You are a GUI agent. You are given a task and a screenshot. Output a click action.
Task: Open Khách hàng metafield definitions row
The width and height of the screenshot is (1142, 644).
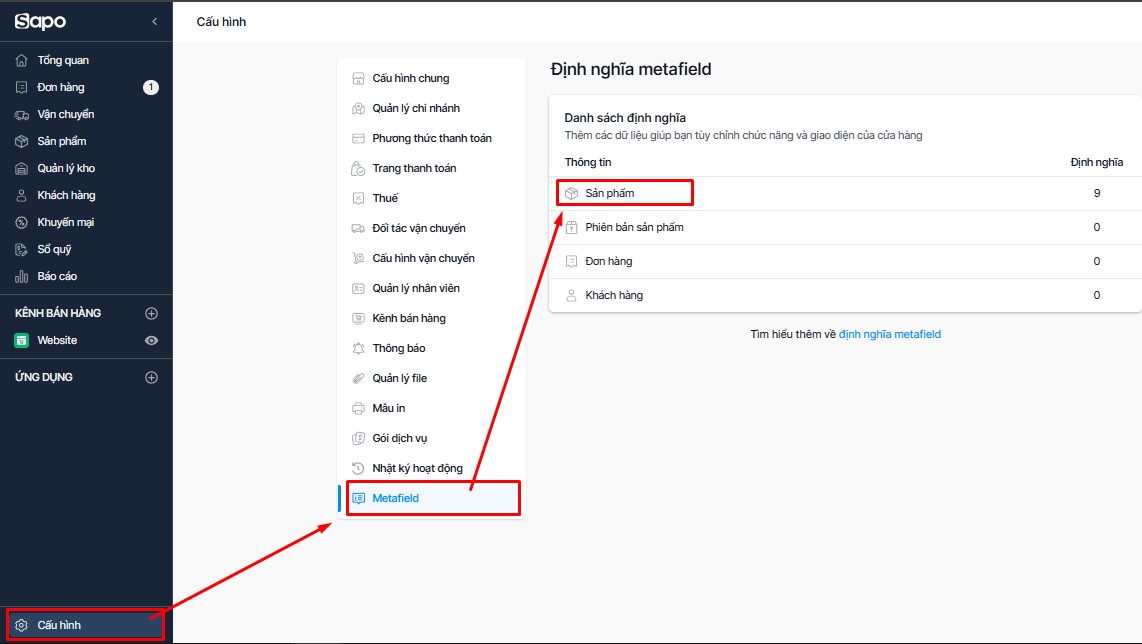point(845,295)
